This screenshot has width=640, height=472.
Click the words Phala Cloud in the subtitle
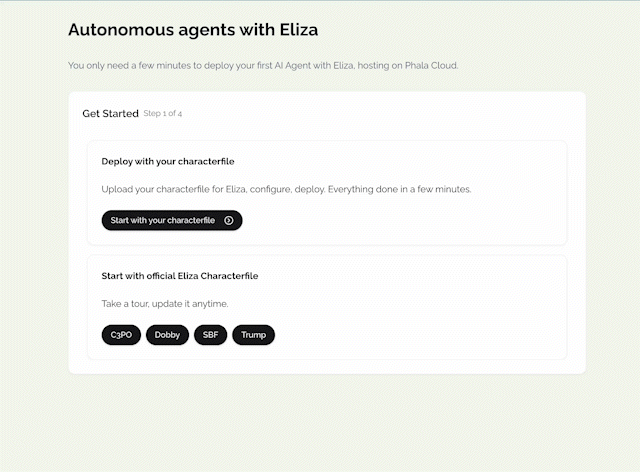pyautogui.click(x=430, y=66)
